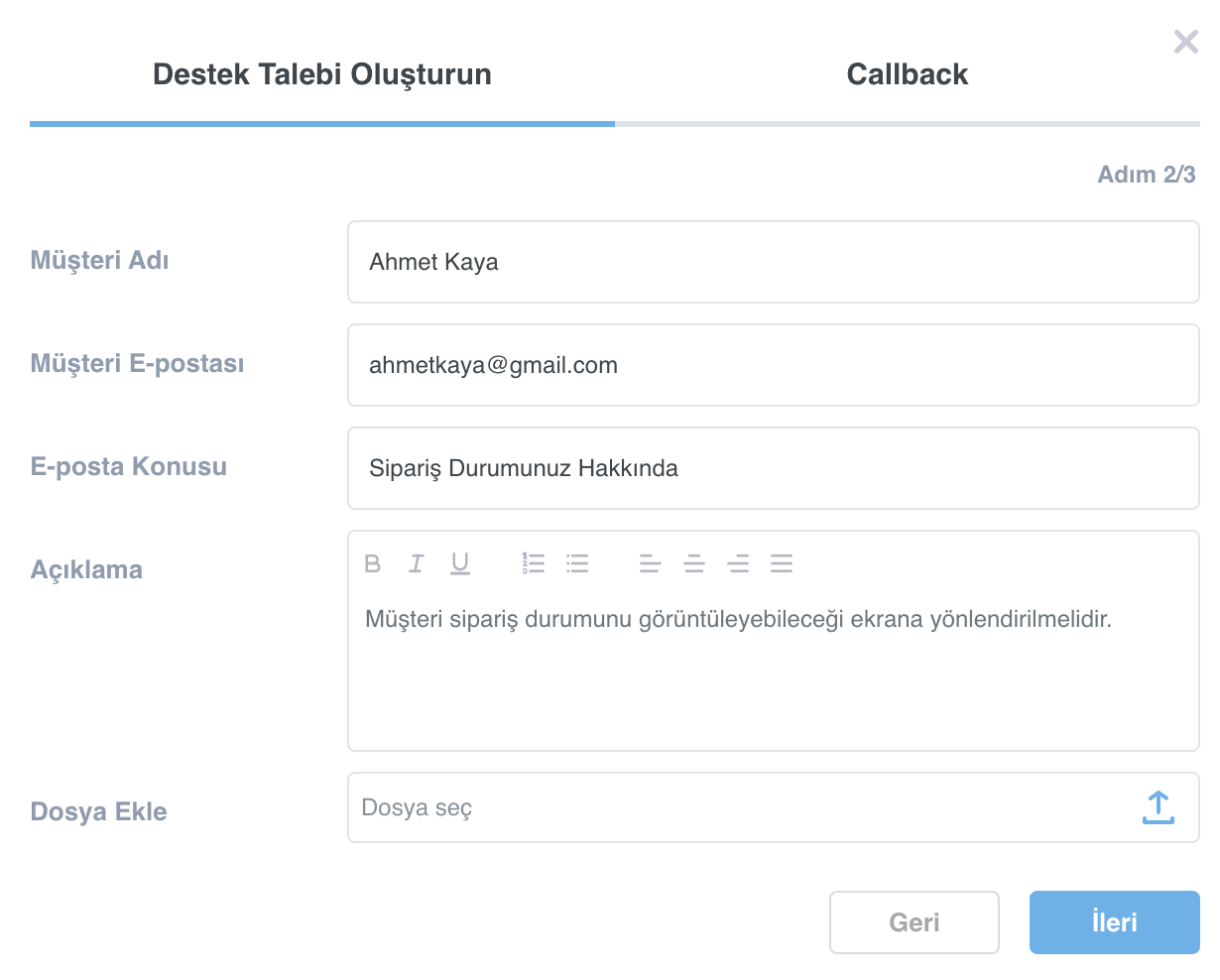
Task: Go back with the Geri button
Action: 915,922
